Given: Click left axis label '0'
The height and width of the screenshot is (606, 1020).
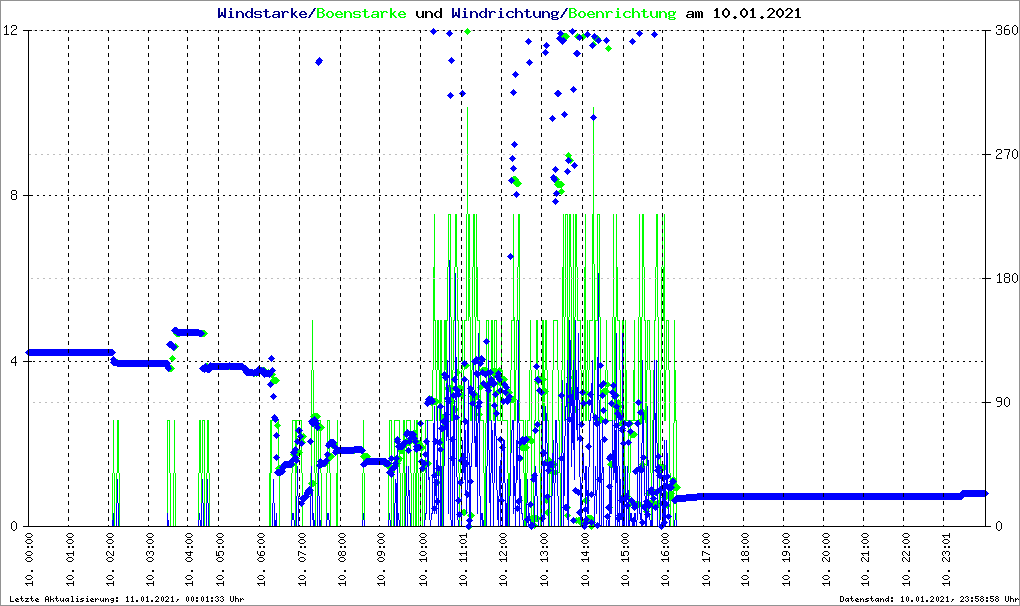Looking at the screenshot, I should [14, 527].
